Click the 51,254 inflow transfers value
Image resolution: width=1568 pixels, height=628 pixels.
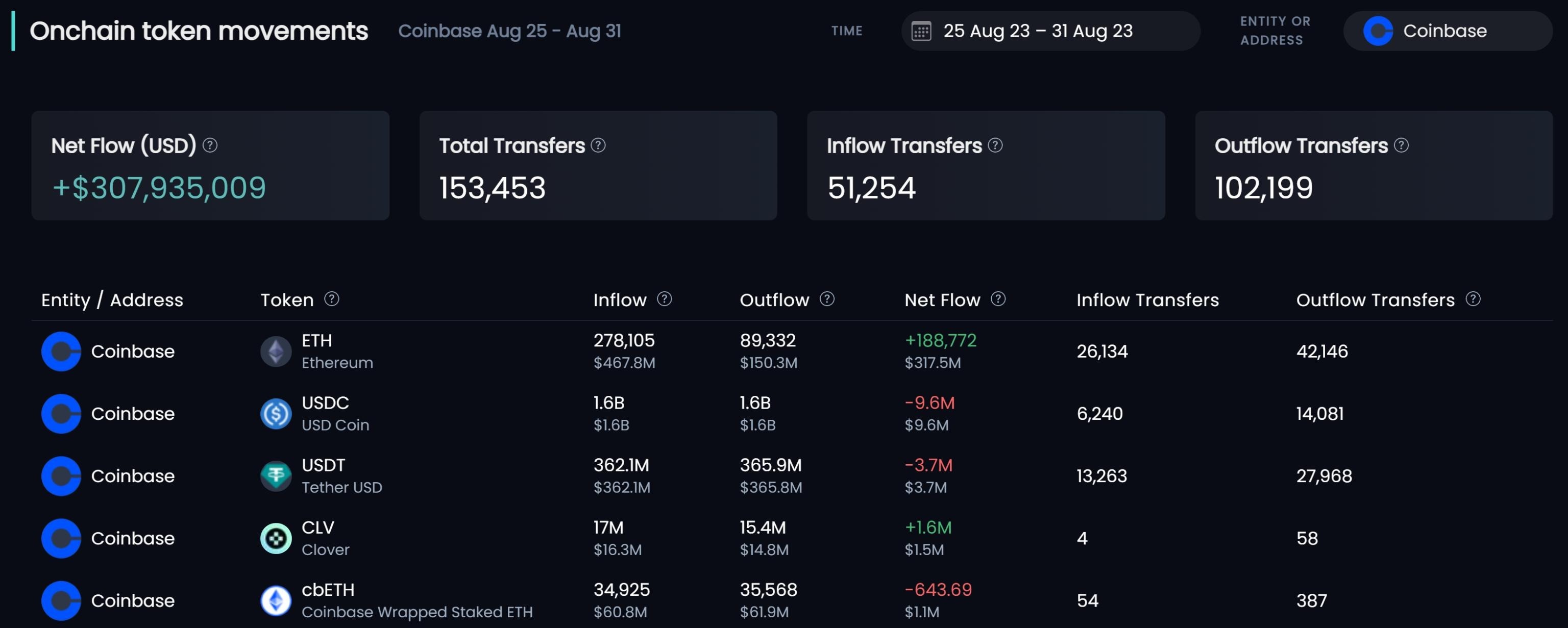click(x=871, y=187)
